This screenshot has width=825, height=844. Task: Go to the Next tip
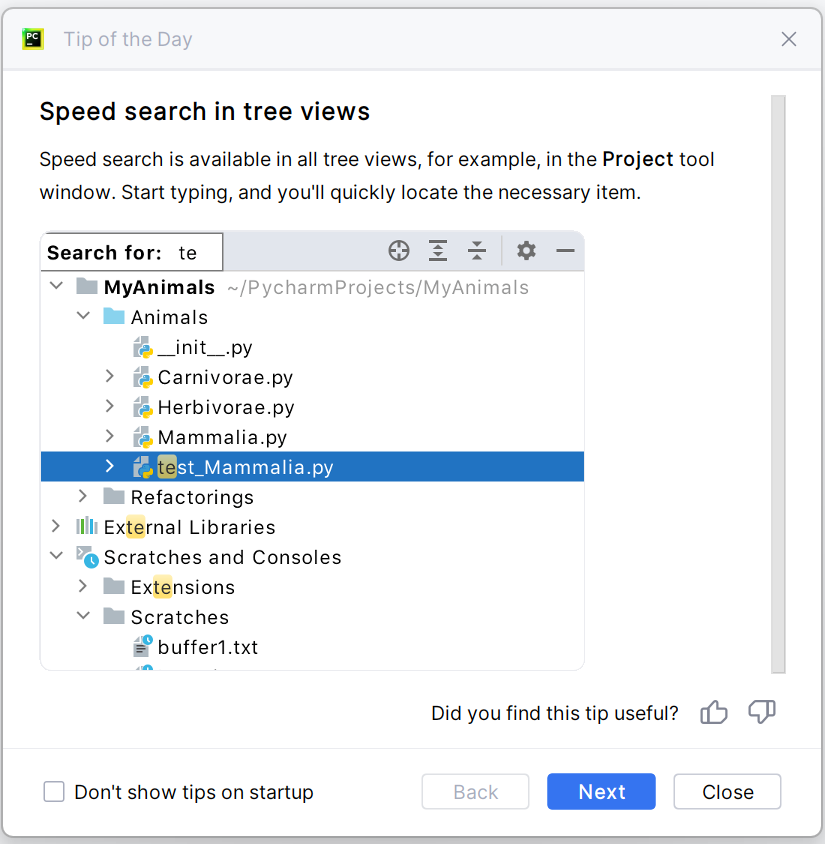pos(601,792)
